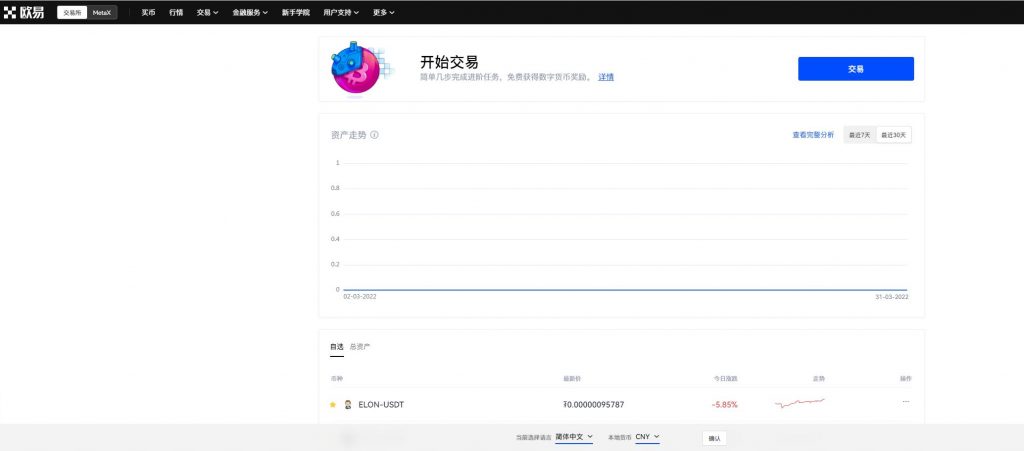Click the 确认 confirm button

(x=714, y=439)
